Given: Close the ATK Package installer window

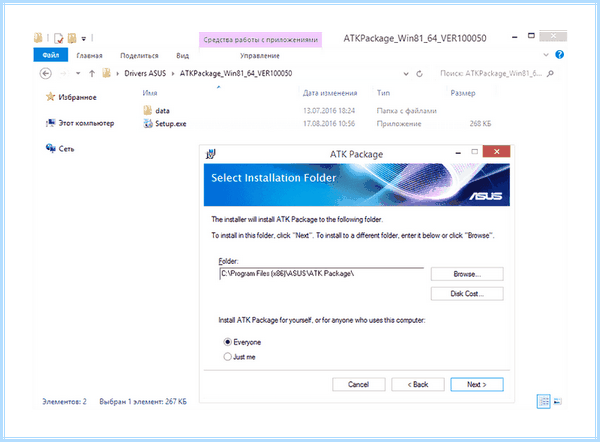Looking at the screenshot, I should point(496,152).
